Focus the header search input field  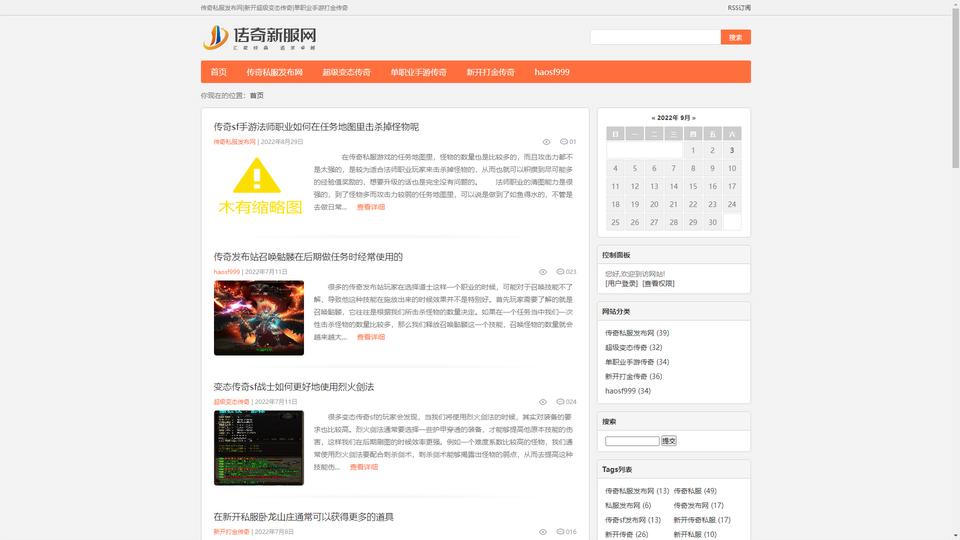[655, 37]
